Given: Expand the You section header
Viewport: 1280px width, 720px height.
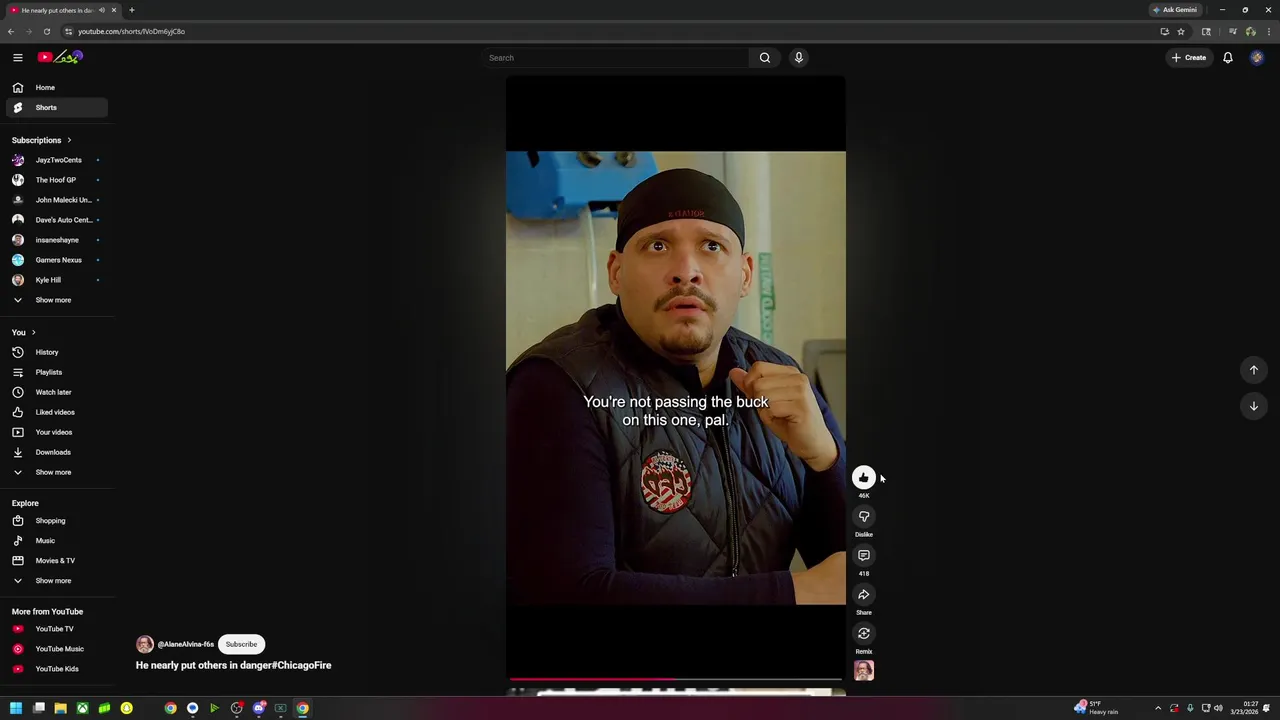Looking at the screenshot, I should (24, 332).
